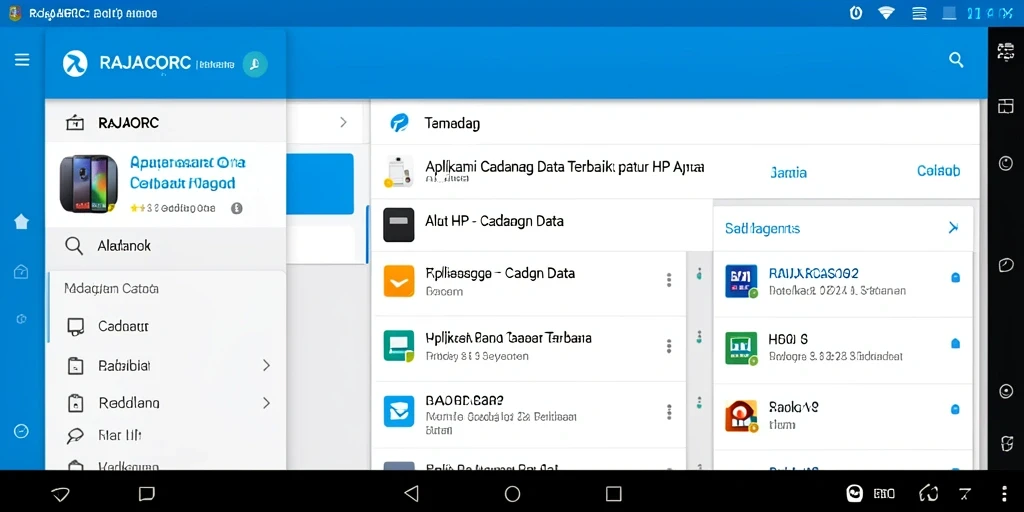The width and height of the screenshot is (1024, 512).
Task: Click the RAJACORC logo icon
Action: pos(75,63)
